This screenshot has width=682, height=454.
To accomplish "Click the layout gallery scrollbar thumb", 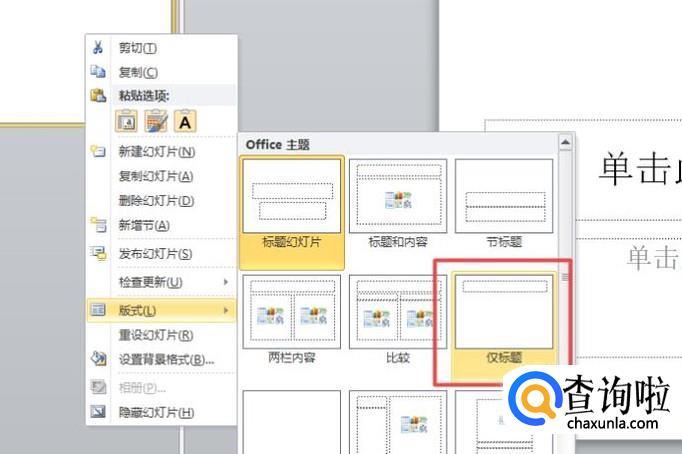I will pyautogui.click(x=565, y=277).
